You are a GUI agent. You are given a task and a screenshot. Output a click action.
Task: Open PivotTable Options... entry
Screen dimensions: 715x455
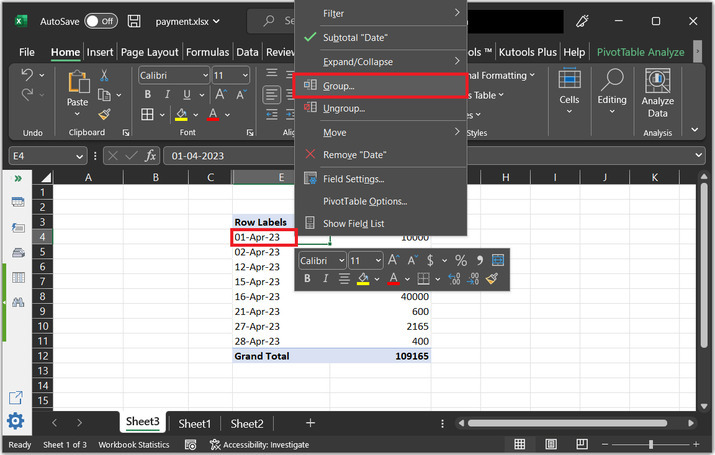click(x=380, y=201)
